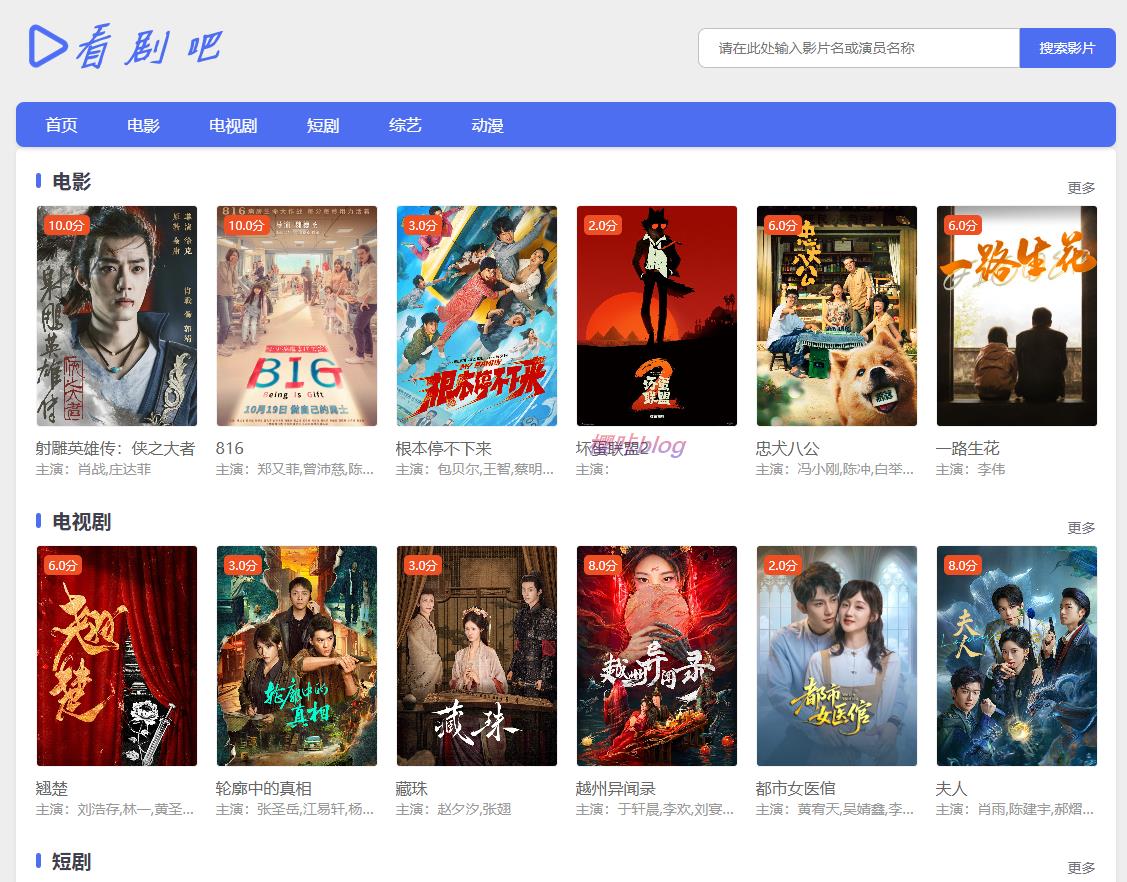
Task: Click the 搜索影片 search button
Action: click(1067, 48)
